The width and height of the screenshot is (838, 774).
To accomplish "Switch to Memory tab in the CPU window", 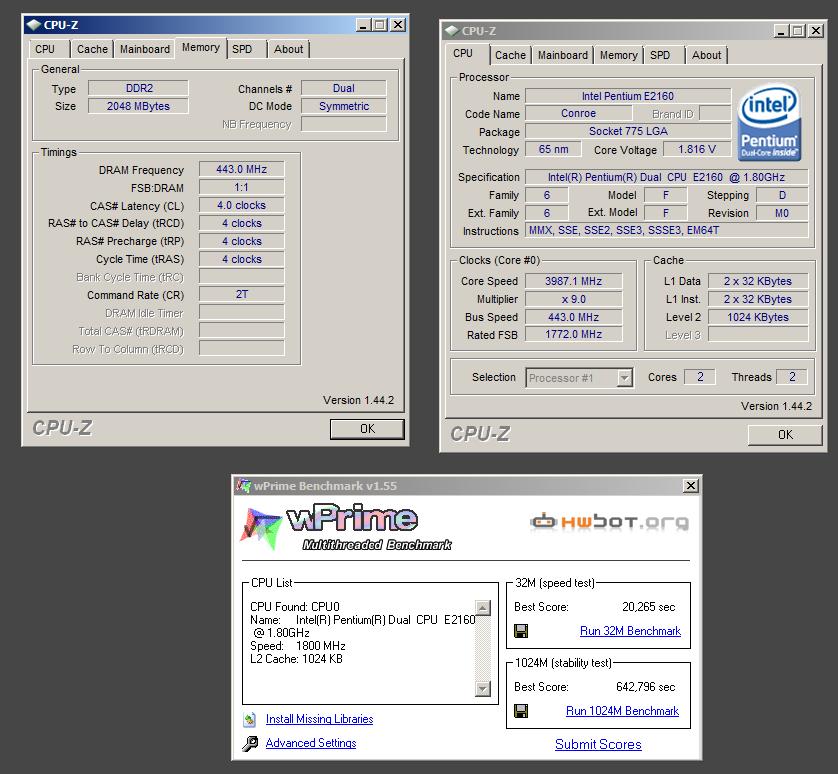I will [619, 55].
